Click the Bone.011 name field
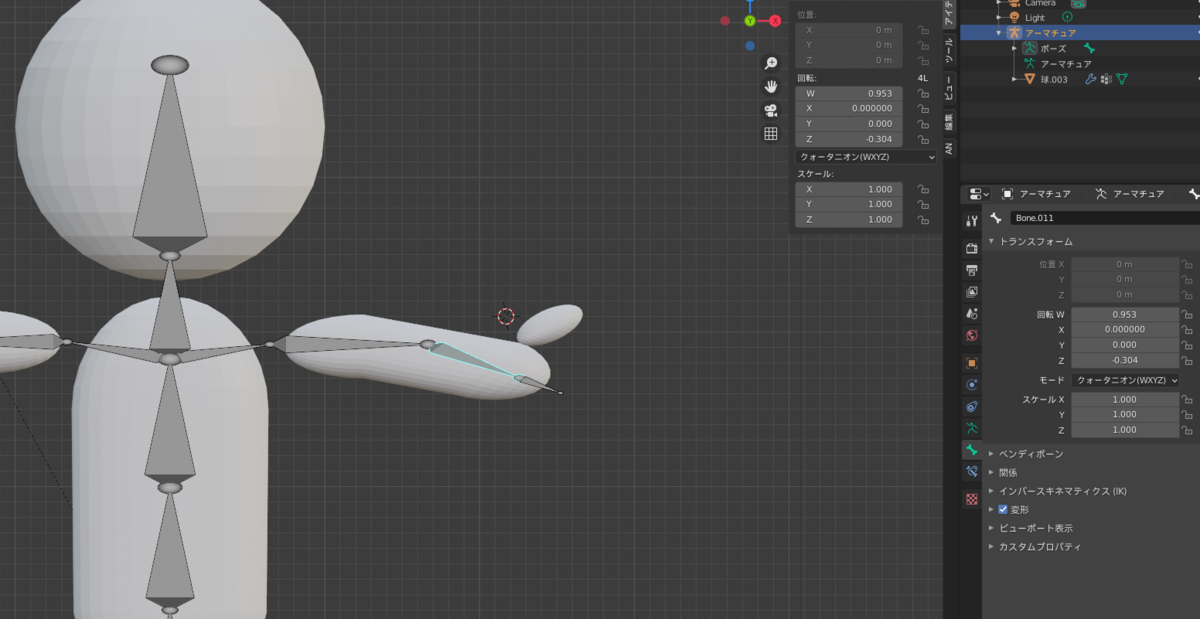 (x=1104, y=217)
